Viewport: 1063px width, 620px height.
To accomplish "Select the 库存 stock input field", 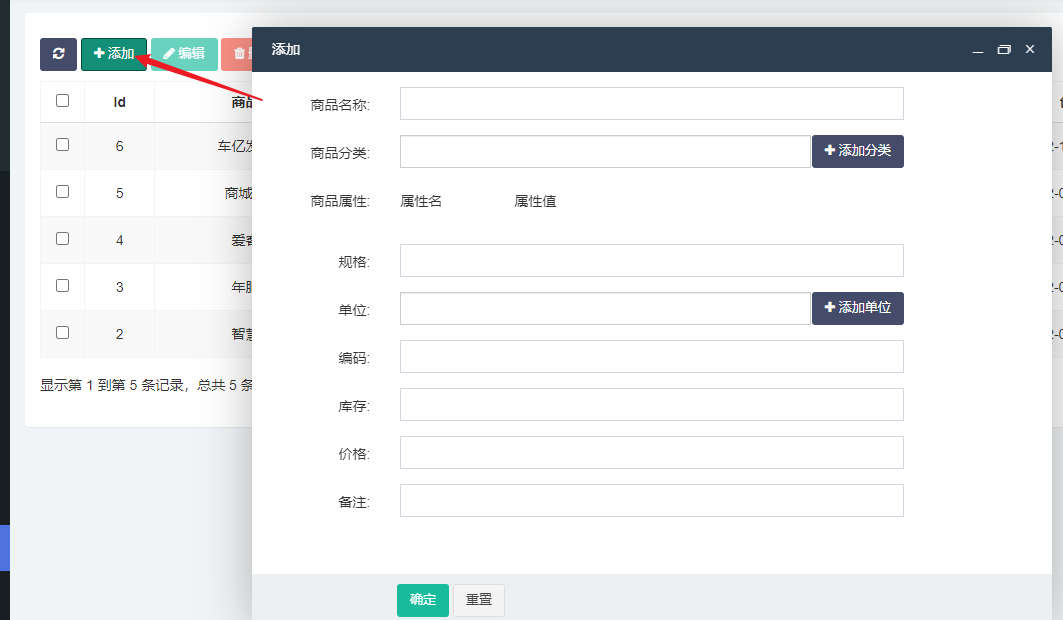I will [x=650, y=404].
